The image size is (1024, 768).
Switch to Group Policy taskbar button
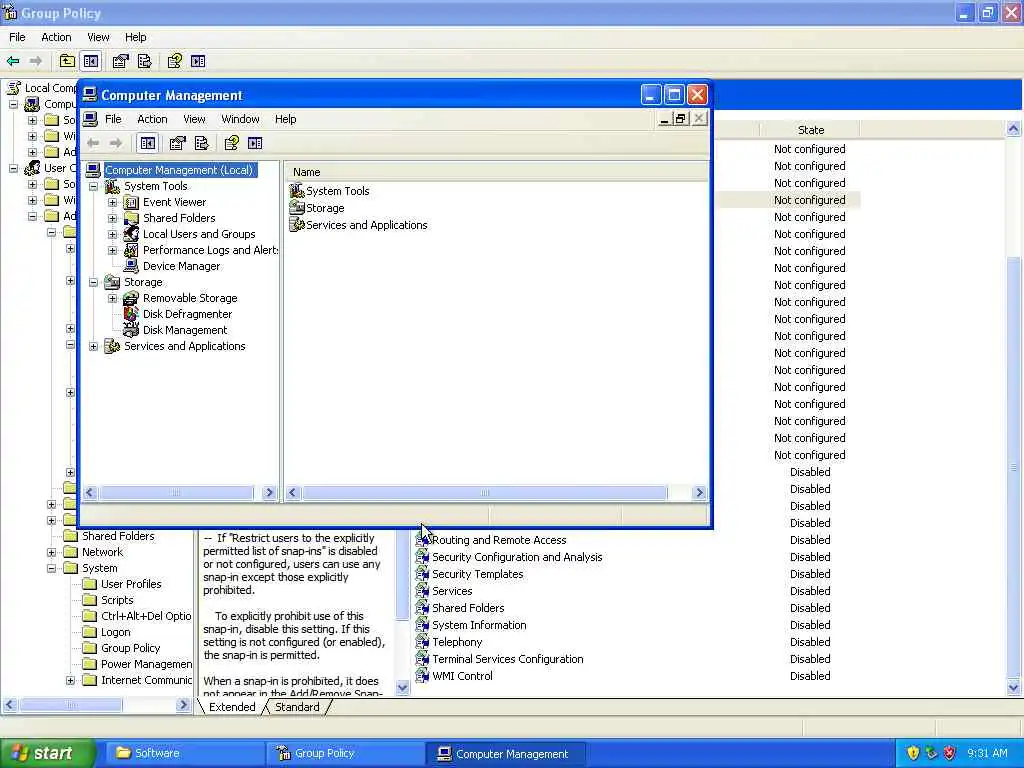click(344, 753)
